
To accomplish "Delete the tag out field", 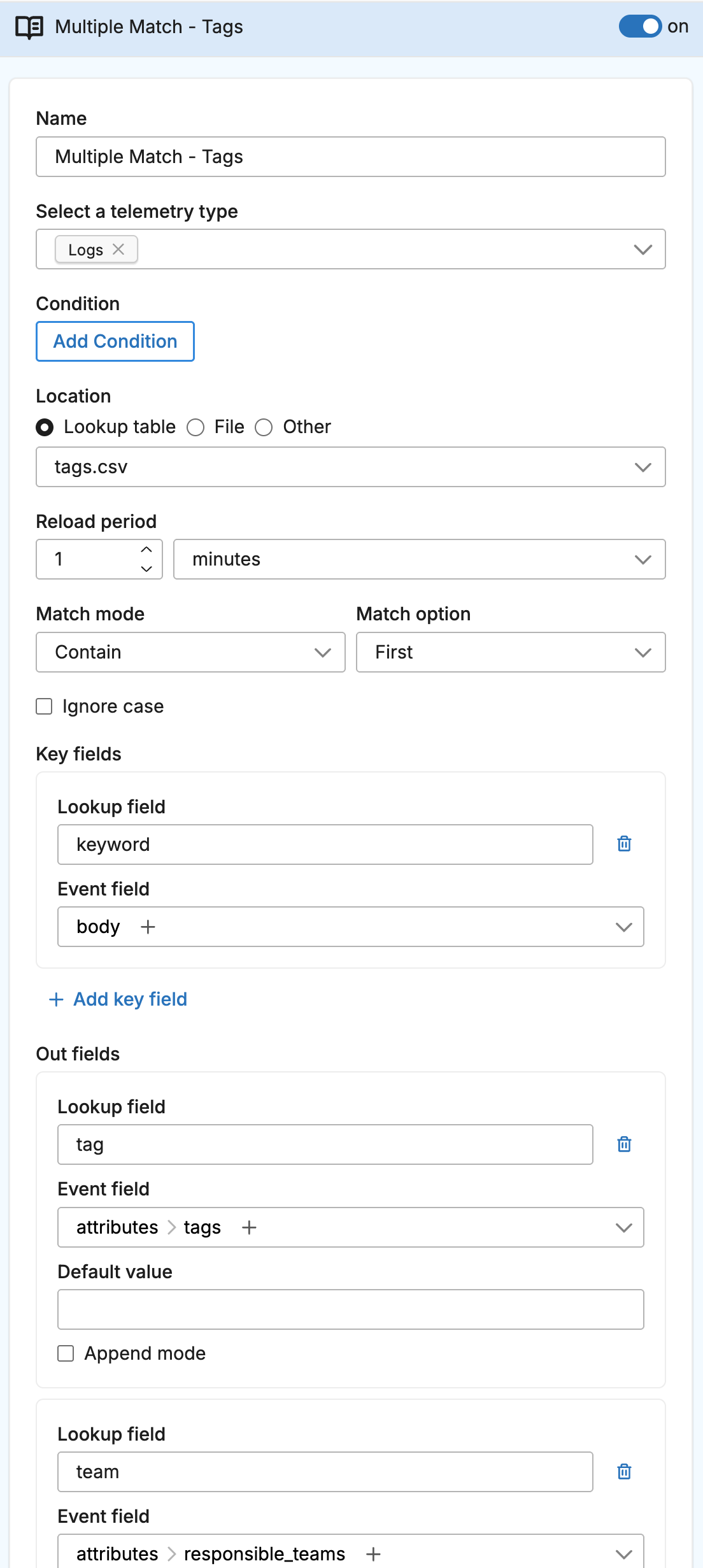I will click(624, 1144).
